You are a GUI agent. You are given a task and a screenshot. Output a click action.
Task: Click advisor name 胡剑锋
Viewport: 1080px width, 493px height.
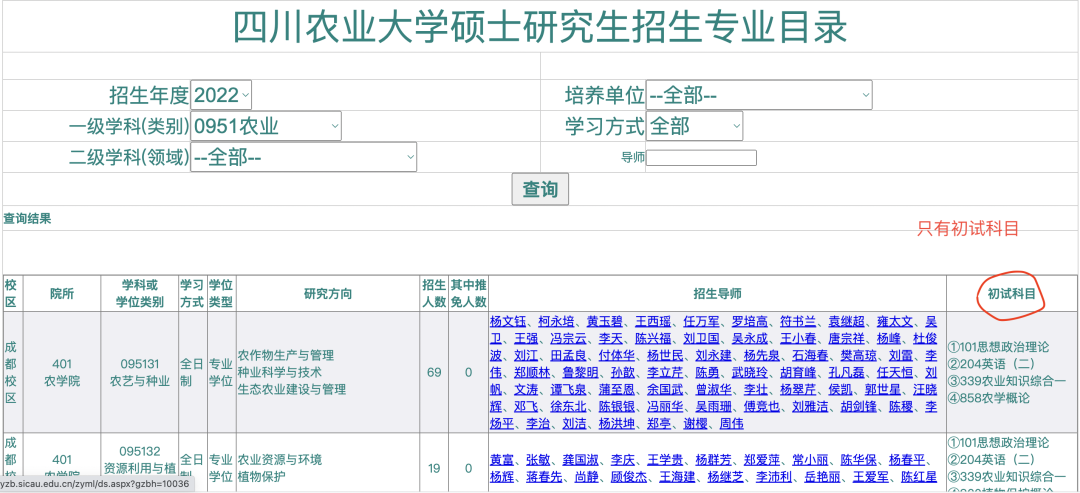[858, 407]
